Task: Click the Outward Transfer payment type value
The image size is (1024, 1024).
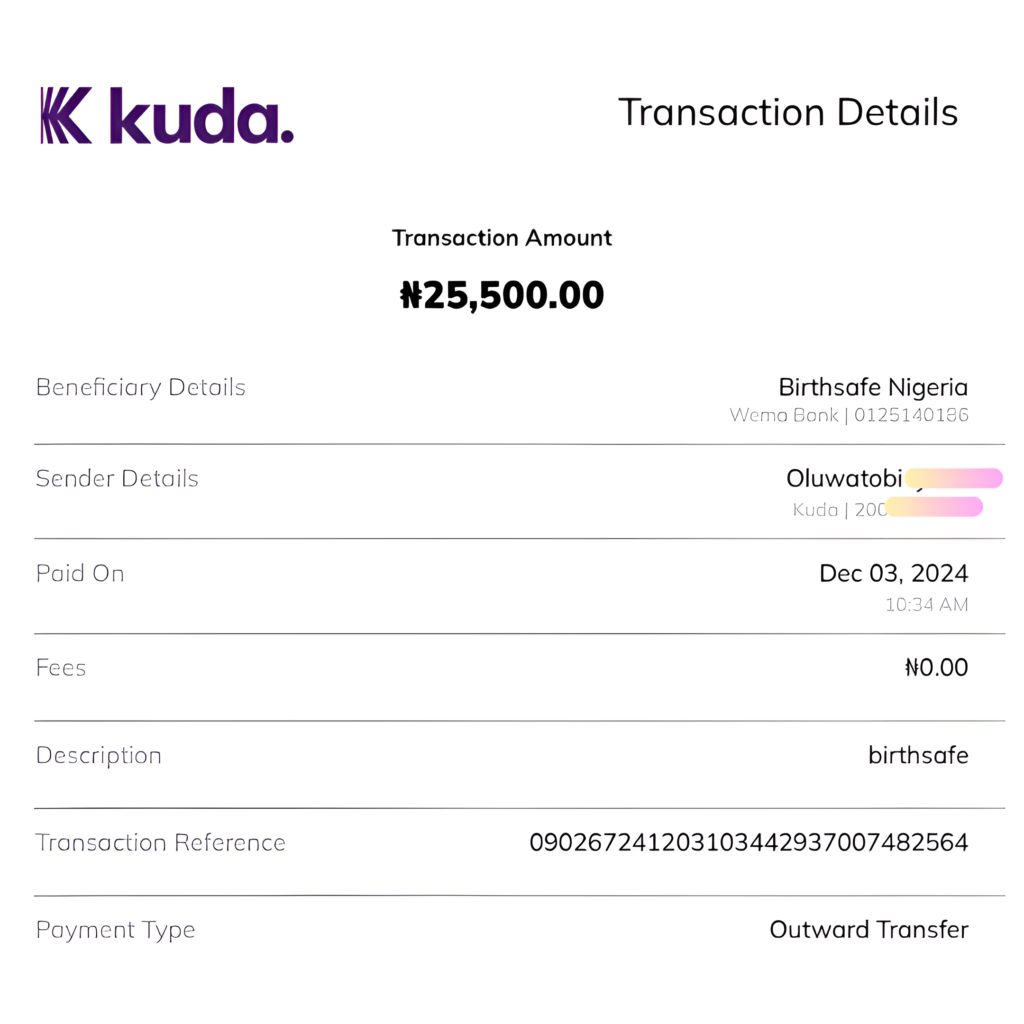Action: [868, 930]
